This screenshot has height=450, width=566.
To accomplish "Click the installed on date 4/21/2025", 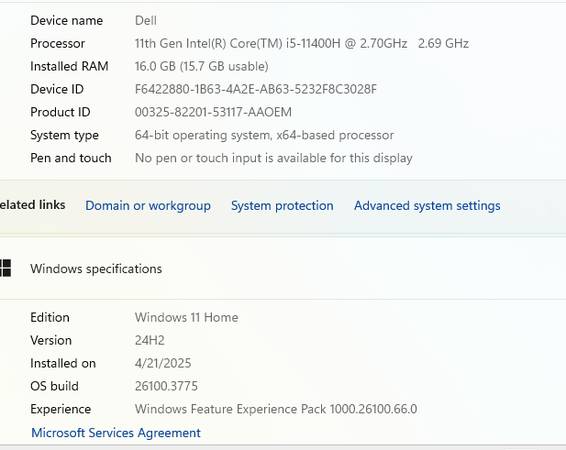I will pyautogui.click(x=163, y=363).
